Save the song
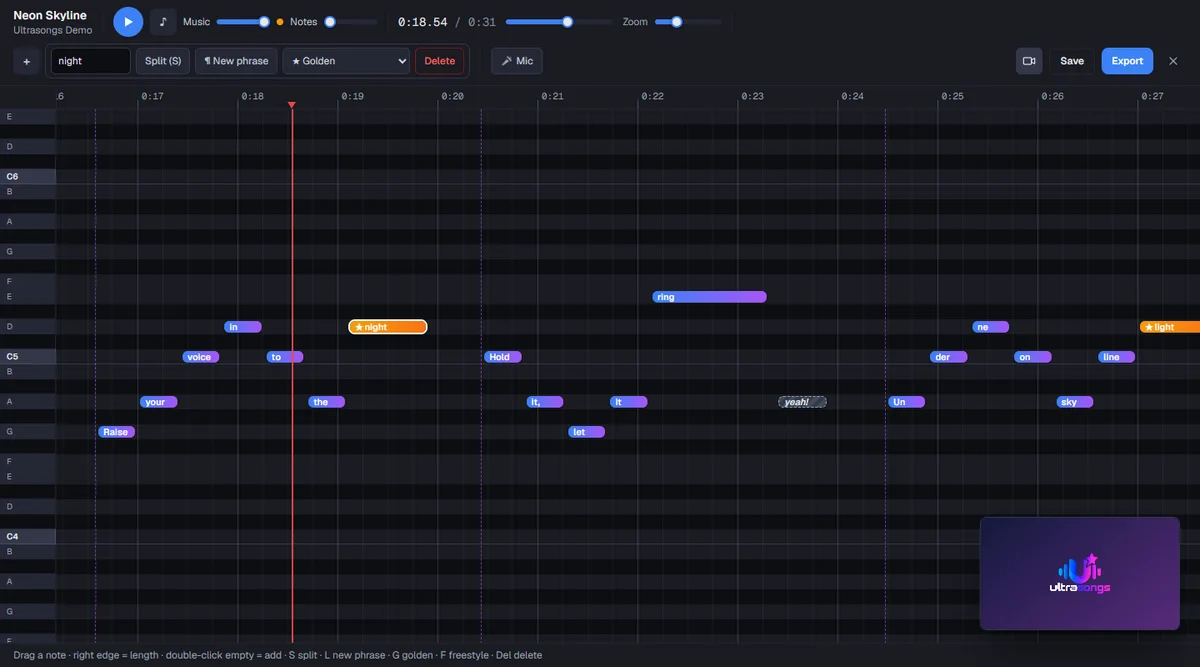Screen dimensions: 1200x667 point(1072,61)
